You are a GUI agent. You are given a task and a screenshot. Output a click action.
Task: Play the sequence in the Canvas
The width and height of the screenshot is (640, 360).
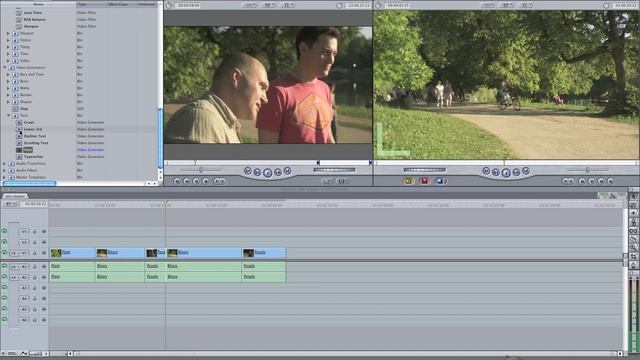point(506,173)
